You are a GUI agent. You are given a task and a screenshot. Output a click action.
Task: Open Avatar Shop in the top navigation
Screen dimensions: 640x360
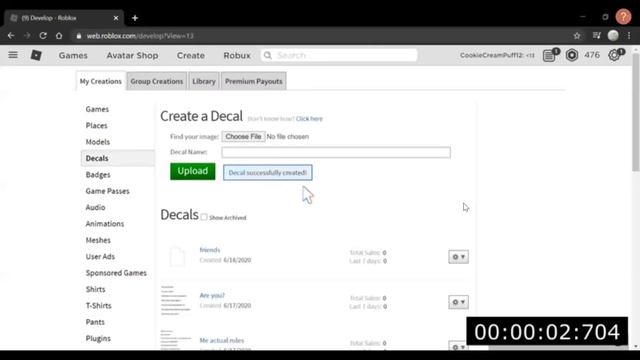pyautogui.click(x=132, y=55)
